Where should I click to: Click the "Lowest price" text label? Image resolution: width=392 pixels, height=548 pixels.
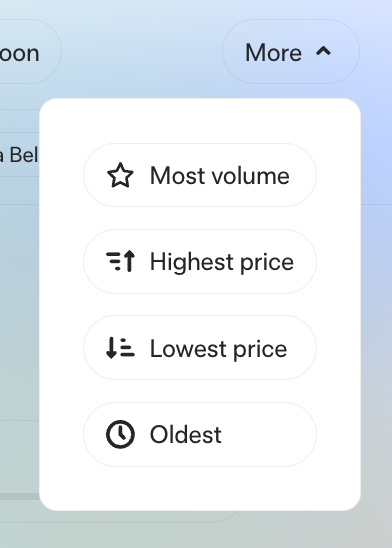[x=219, y=349]
